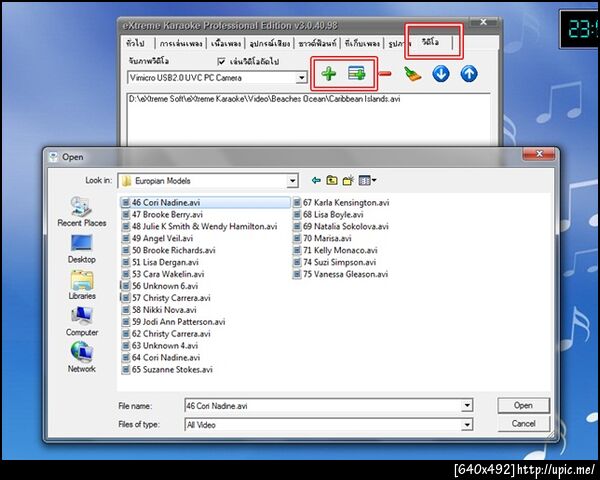Select Desktop in places sidebar
This screenshot has width=600, height=480.
coord(82,249)
